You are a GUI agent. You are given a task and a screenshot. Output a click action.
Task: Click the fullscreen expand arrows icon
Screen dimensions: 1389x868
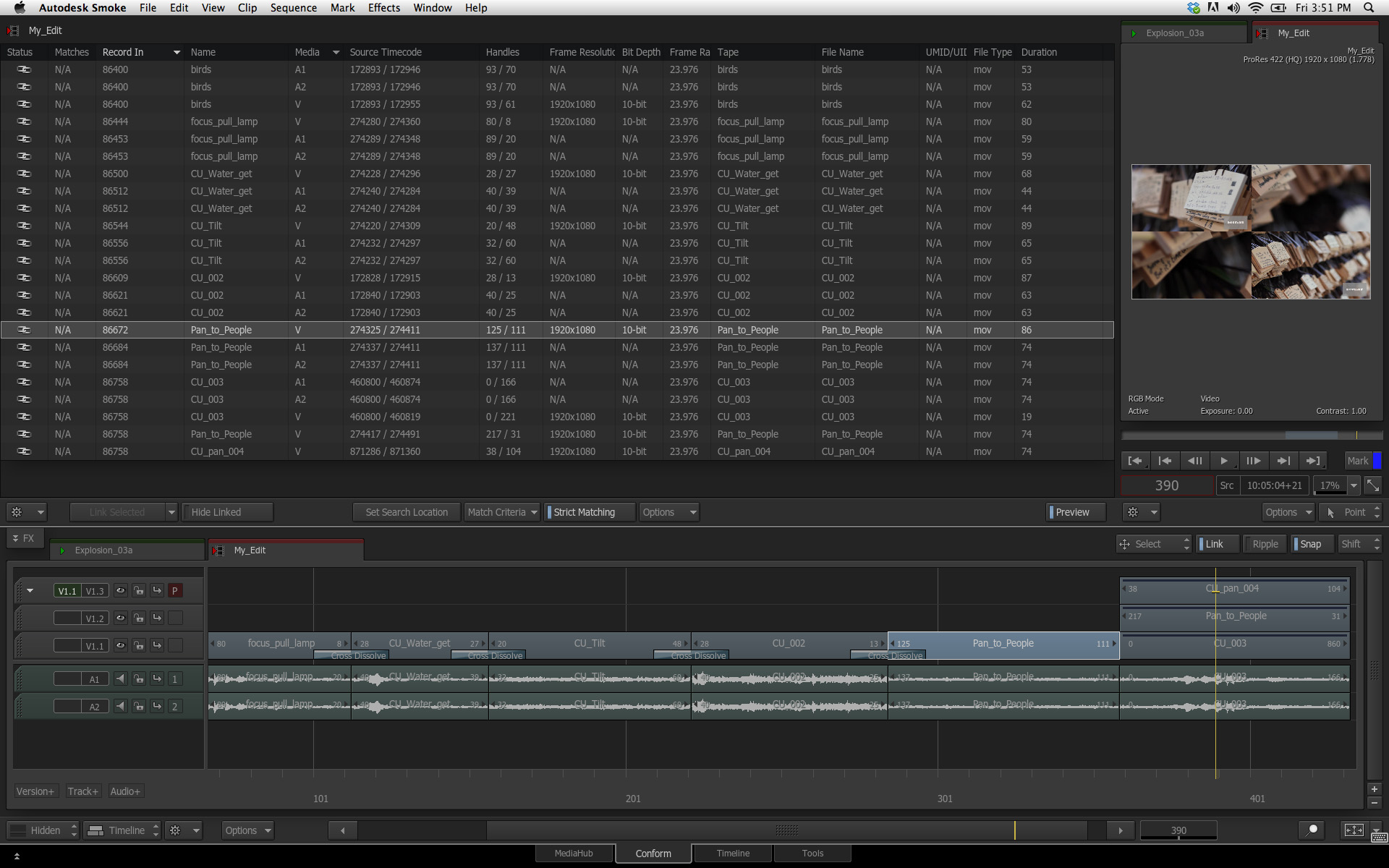[1372, 485]
